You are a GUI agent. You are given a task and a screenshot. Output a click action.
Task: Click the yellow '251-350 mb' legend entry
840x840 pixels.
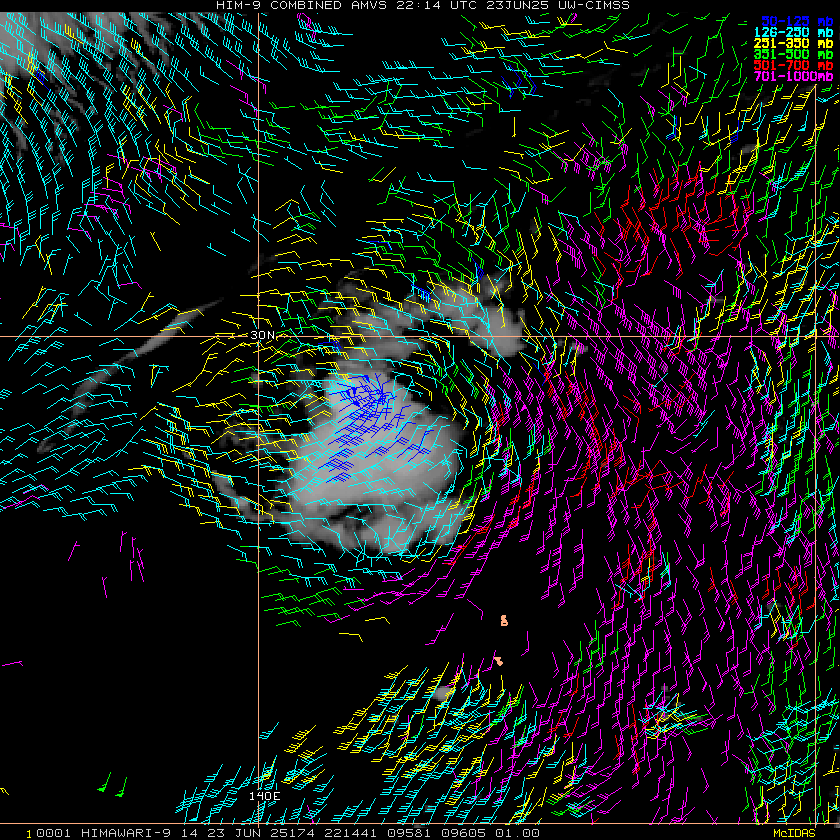pos(793,43)
